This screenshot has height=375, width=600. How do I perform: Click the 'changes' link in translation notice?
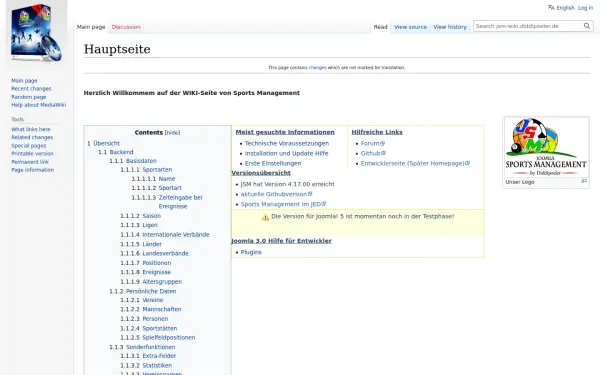(318, 67)
